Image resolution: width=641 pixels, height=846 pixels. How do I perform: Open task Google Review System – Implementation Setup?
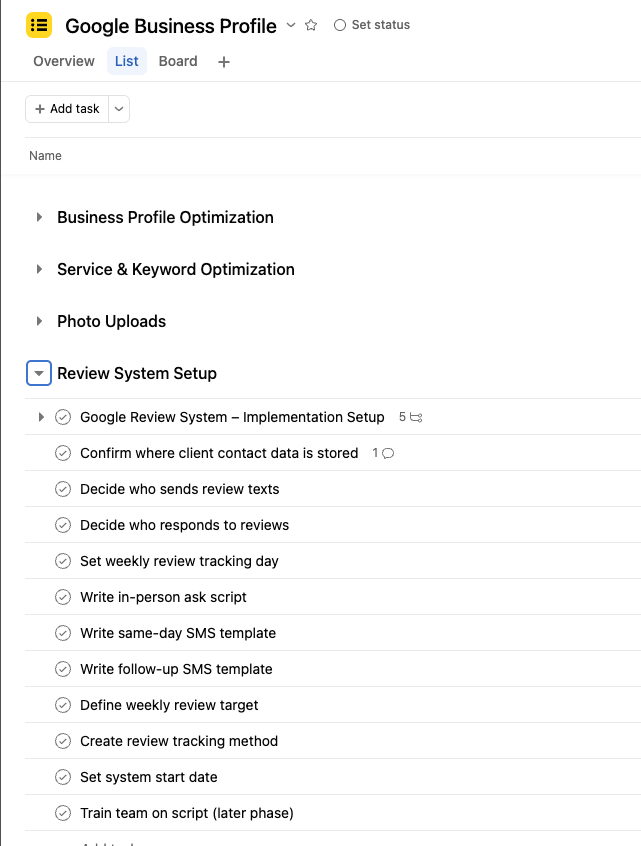point(232,417)
